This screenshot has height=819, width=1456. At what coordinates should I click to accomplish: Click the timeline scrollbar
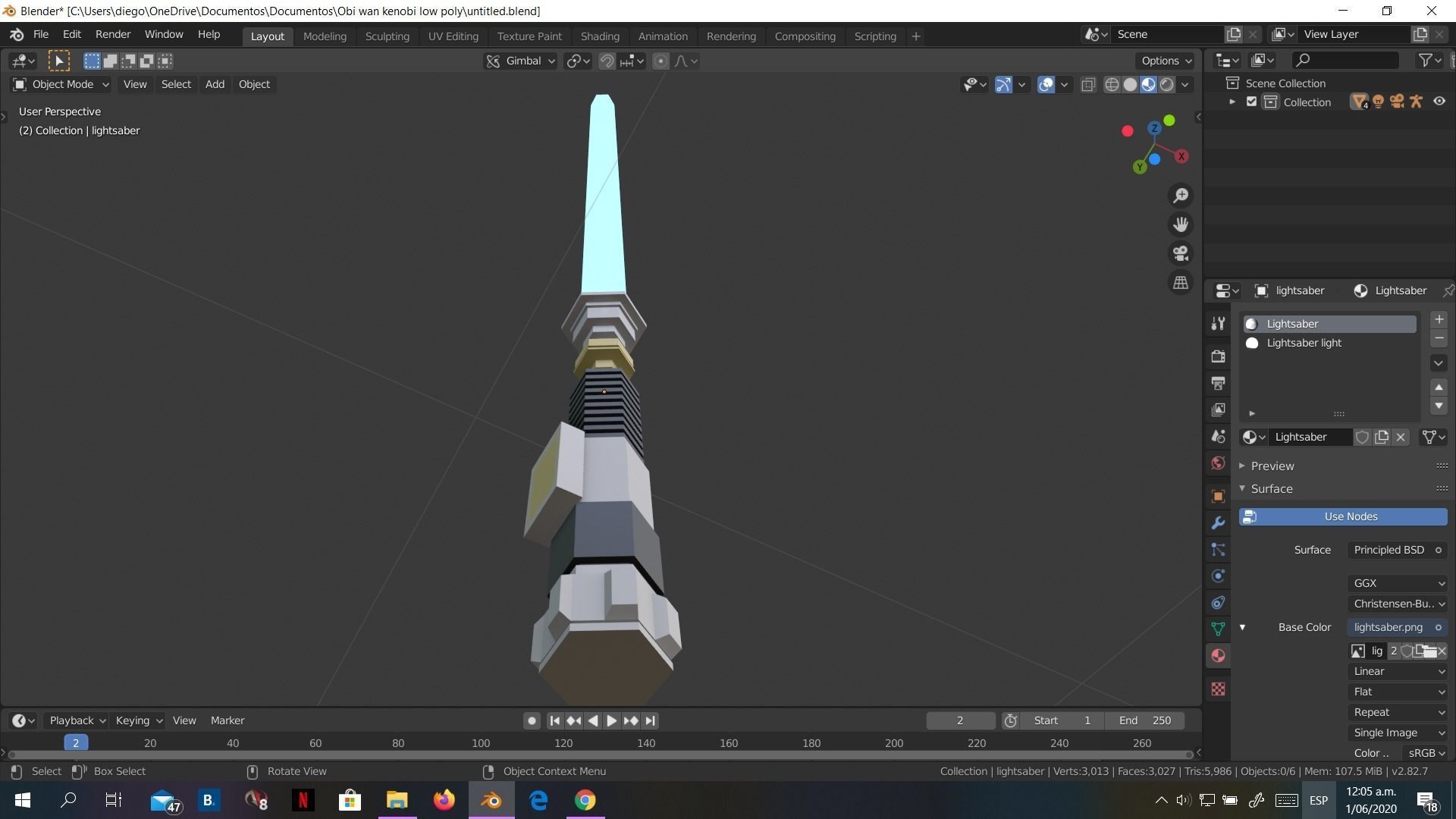[599, 755]
